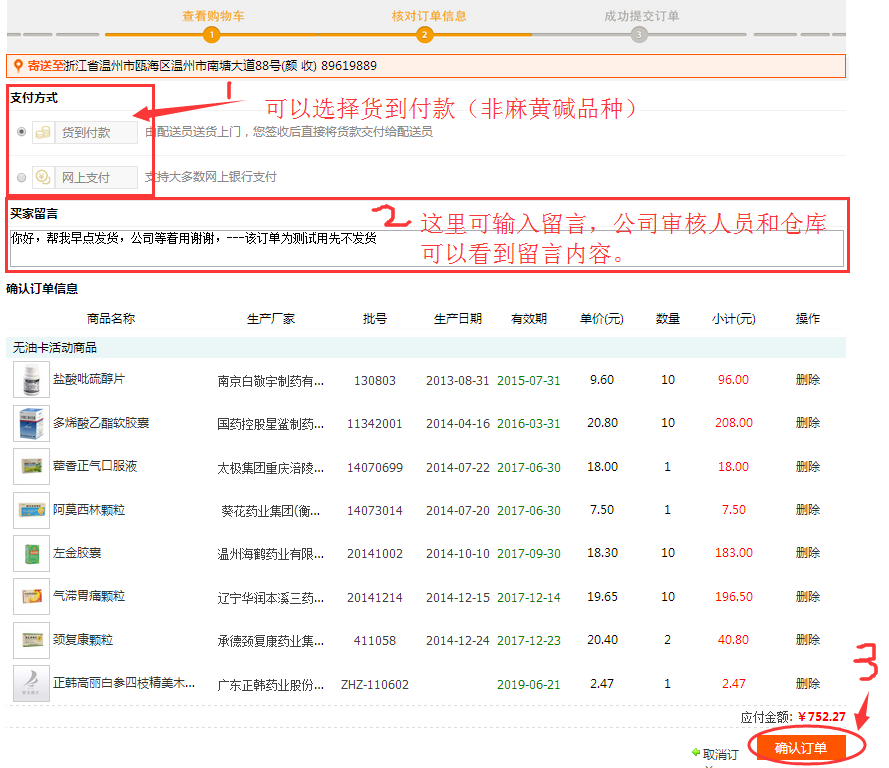Select the 网上支付 radio button
The height and width of the screenshot is (768, 889).
tap(22, 177)
